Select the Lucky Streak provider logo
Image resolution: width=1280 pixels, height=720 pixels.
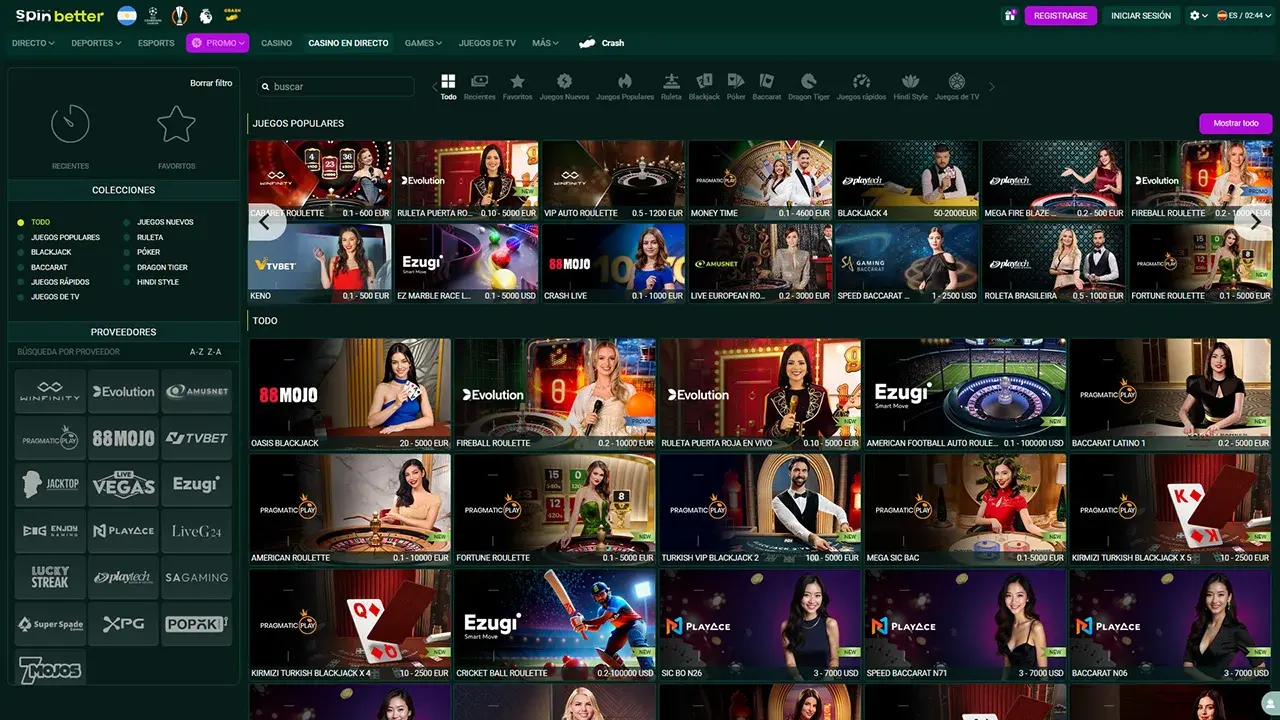coord(50,577)
